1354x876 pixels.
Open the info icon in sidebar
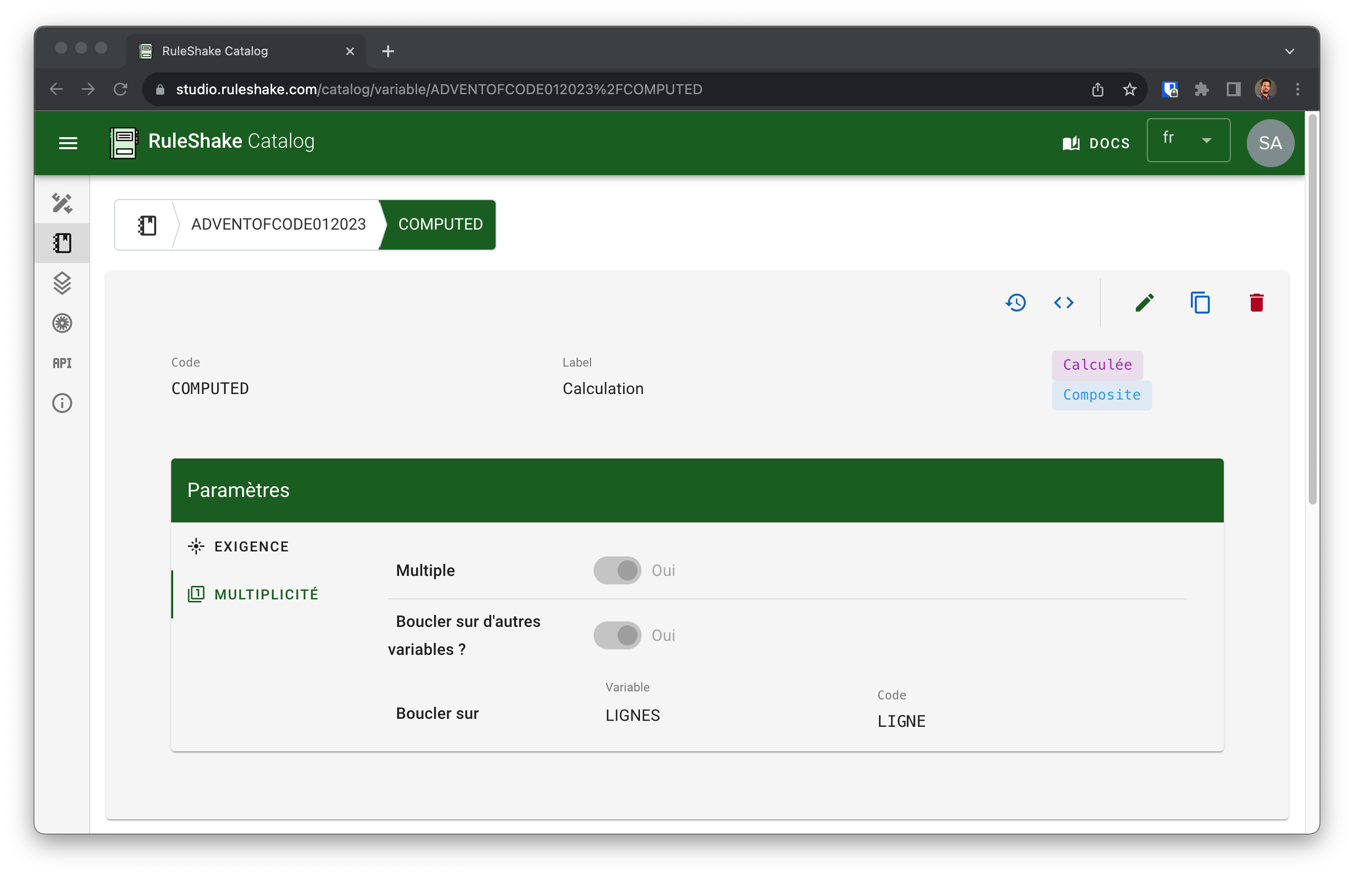click(x=62, y=403)
